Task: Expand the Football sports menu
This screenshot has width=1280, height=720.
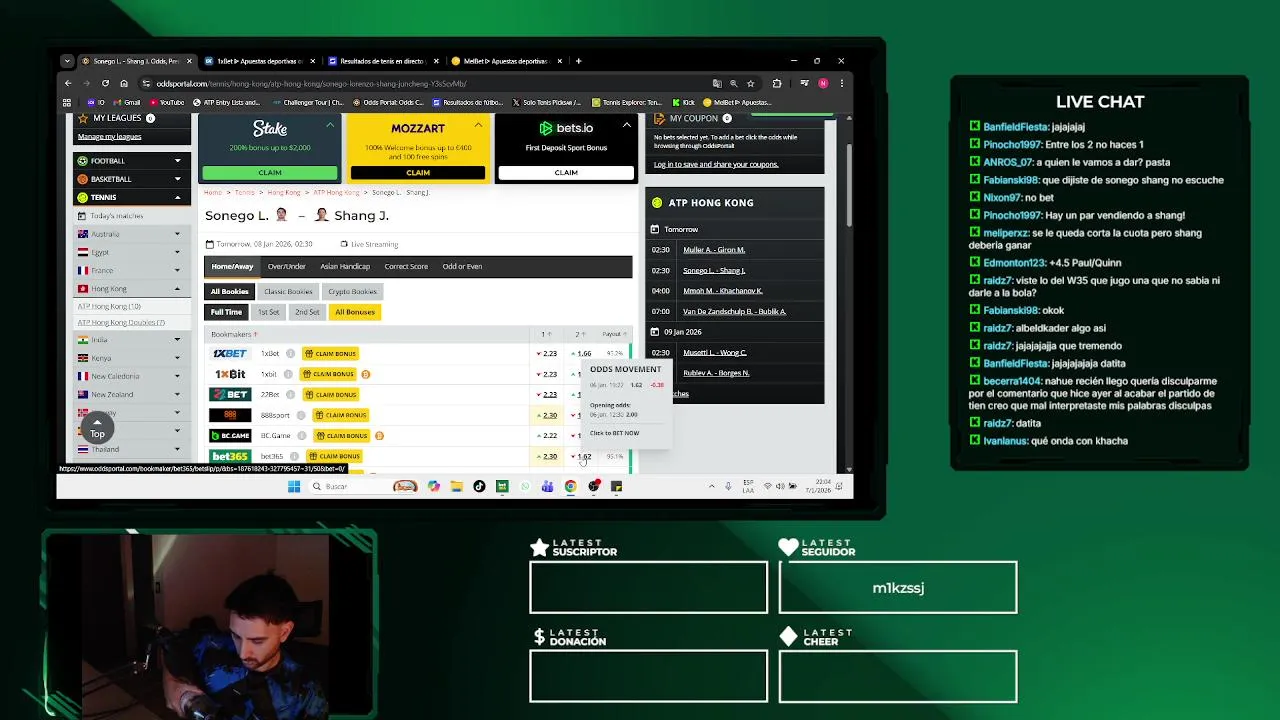Action: pos(131,160)
